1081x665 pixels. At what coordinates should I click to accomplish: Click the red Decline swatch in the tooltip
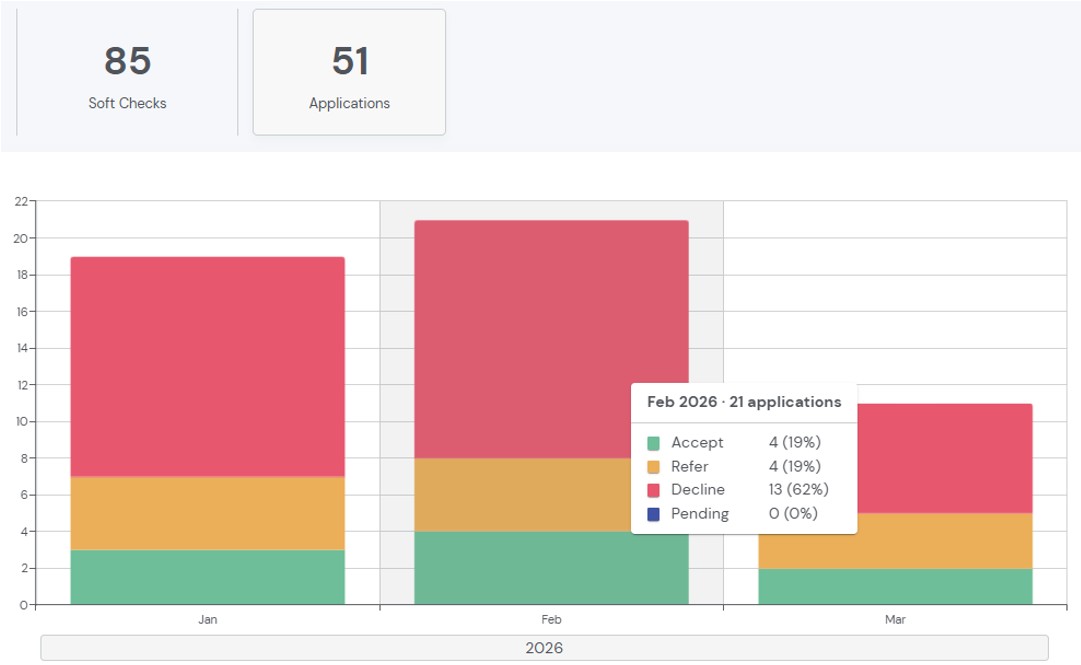click(654, 490)
